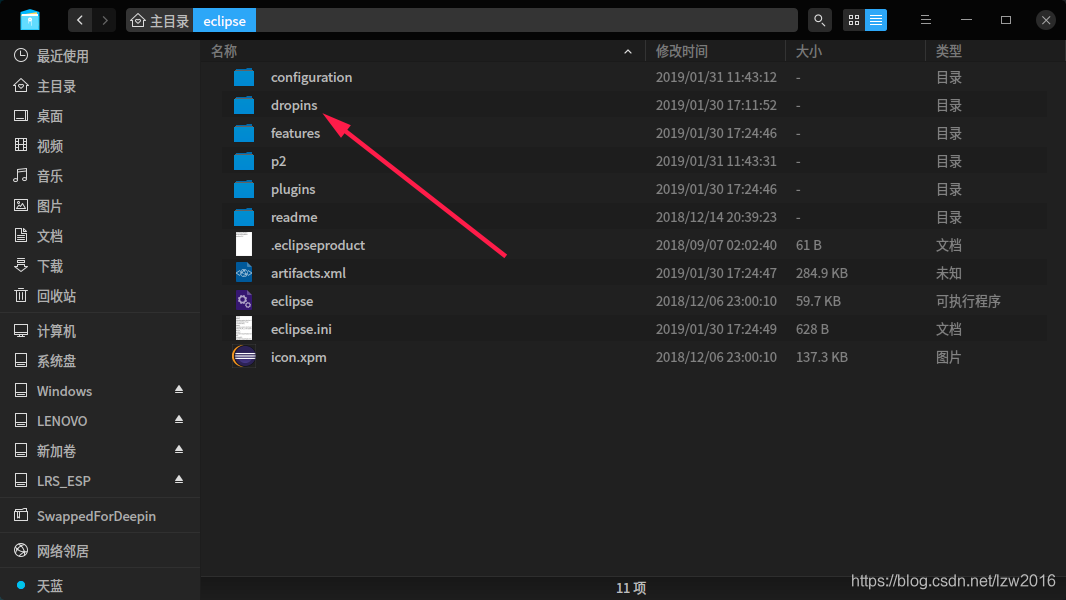Eject the LRS_ESP drive
Viewport: 1066px width, 600px height.
coord(179,480)
